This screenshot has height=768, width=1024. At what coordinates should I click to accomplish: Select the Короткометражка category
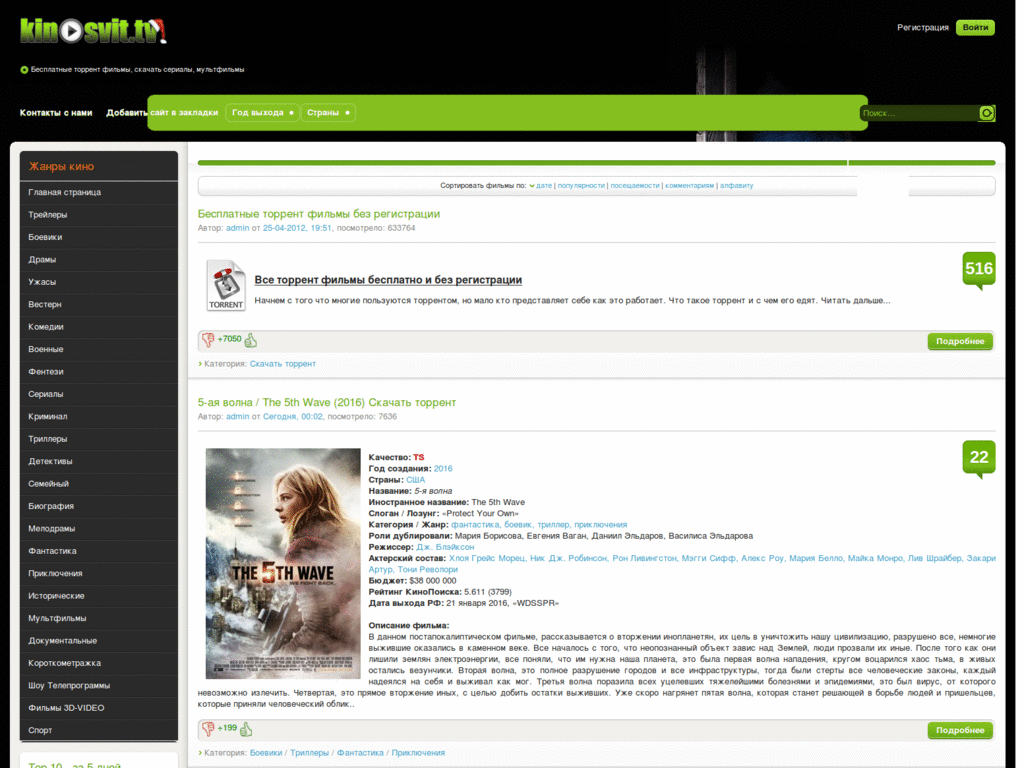tap(99, 663)
